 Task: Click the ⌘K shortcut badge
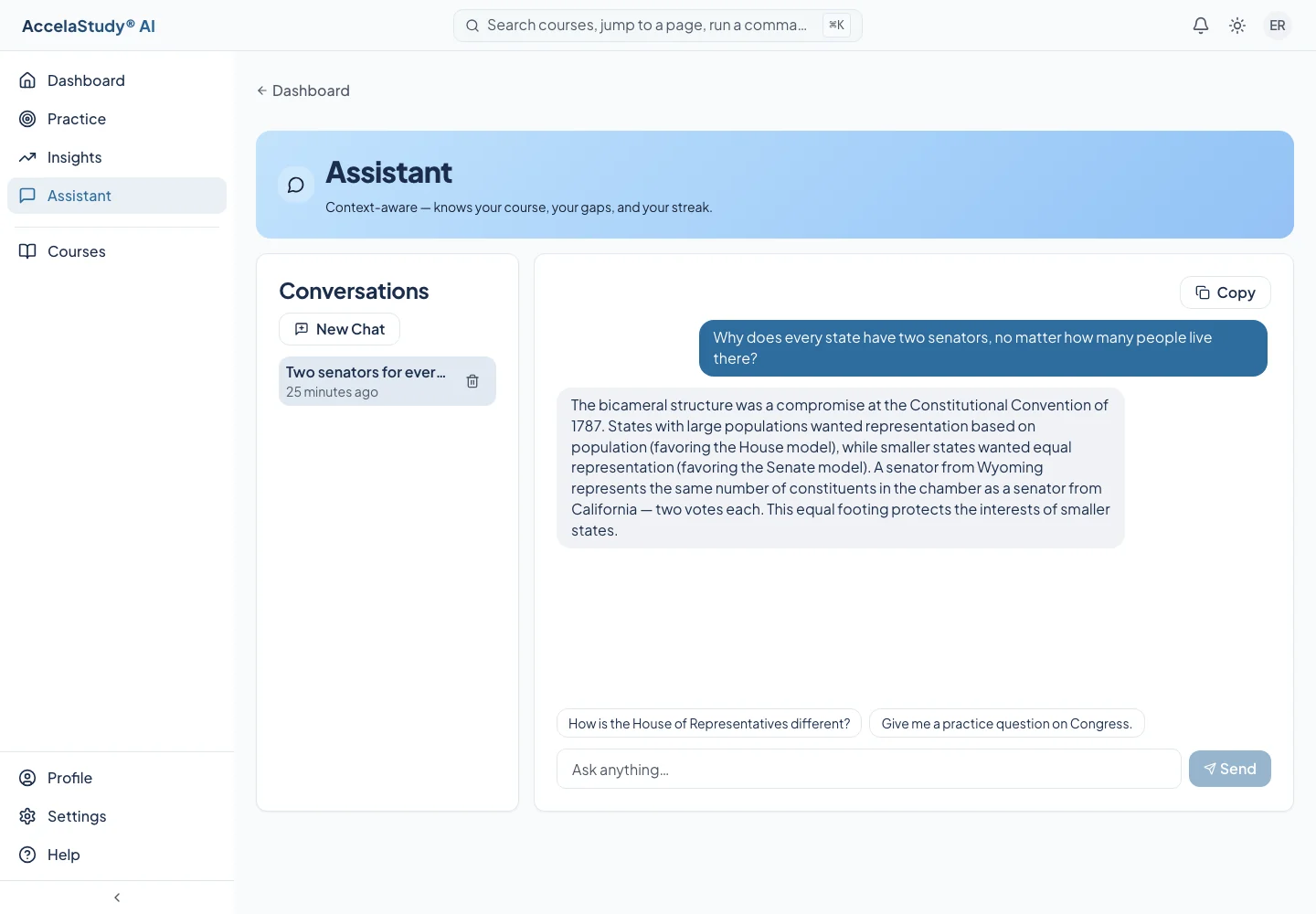tap(836, 26)
